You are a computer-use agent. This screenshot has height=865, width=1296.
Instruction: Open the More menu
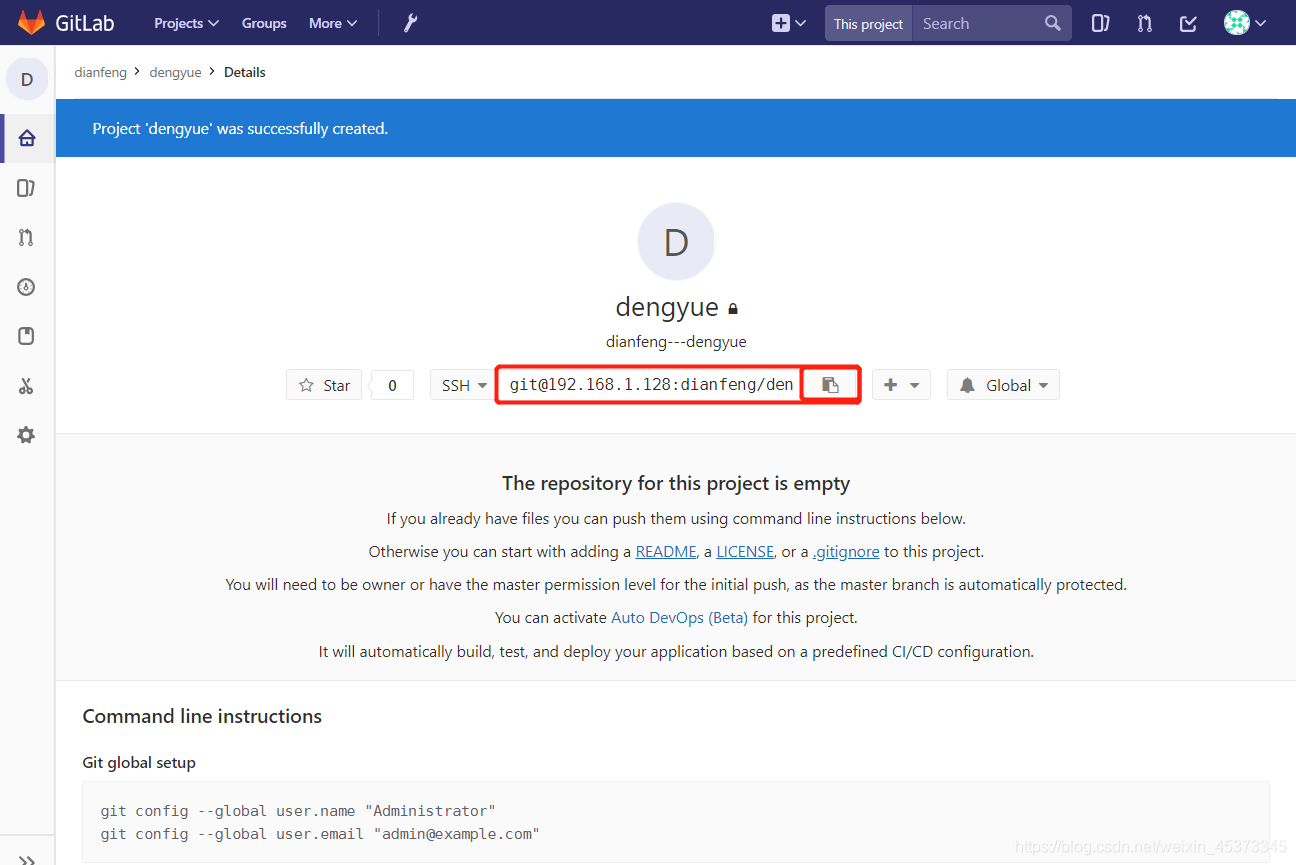pyautogui.click(x=333, y=23)
